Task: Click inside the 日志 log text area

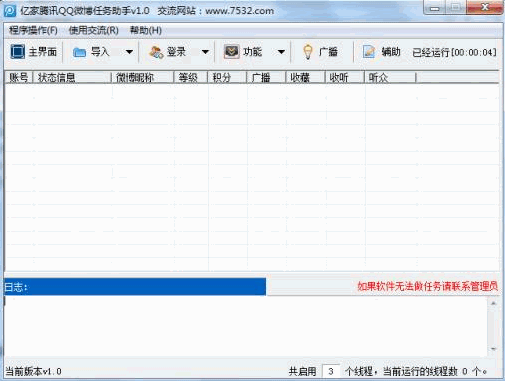Action: coord(246,326)
